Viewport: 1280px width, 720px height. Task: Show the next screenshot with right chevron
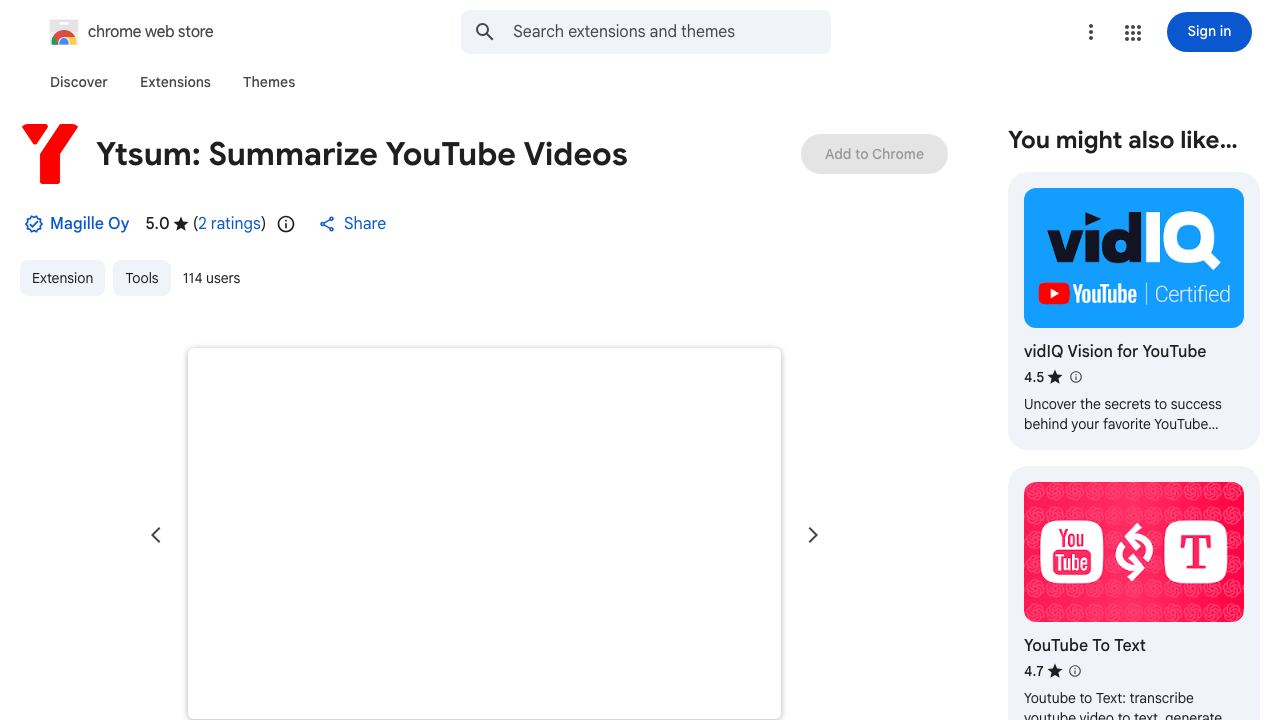(813, 535)
